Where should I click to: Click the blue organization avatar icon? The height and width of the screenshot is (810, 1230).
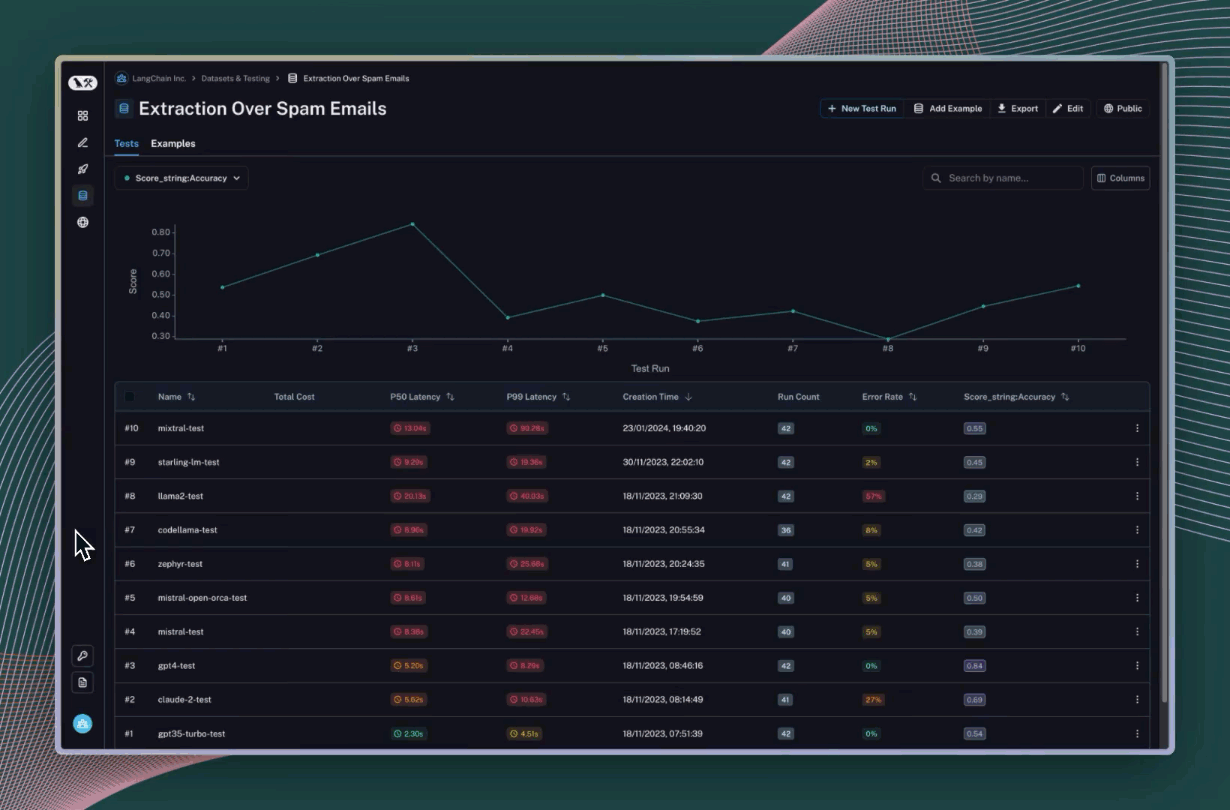pyautogui.click(x=83, y=724)
